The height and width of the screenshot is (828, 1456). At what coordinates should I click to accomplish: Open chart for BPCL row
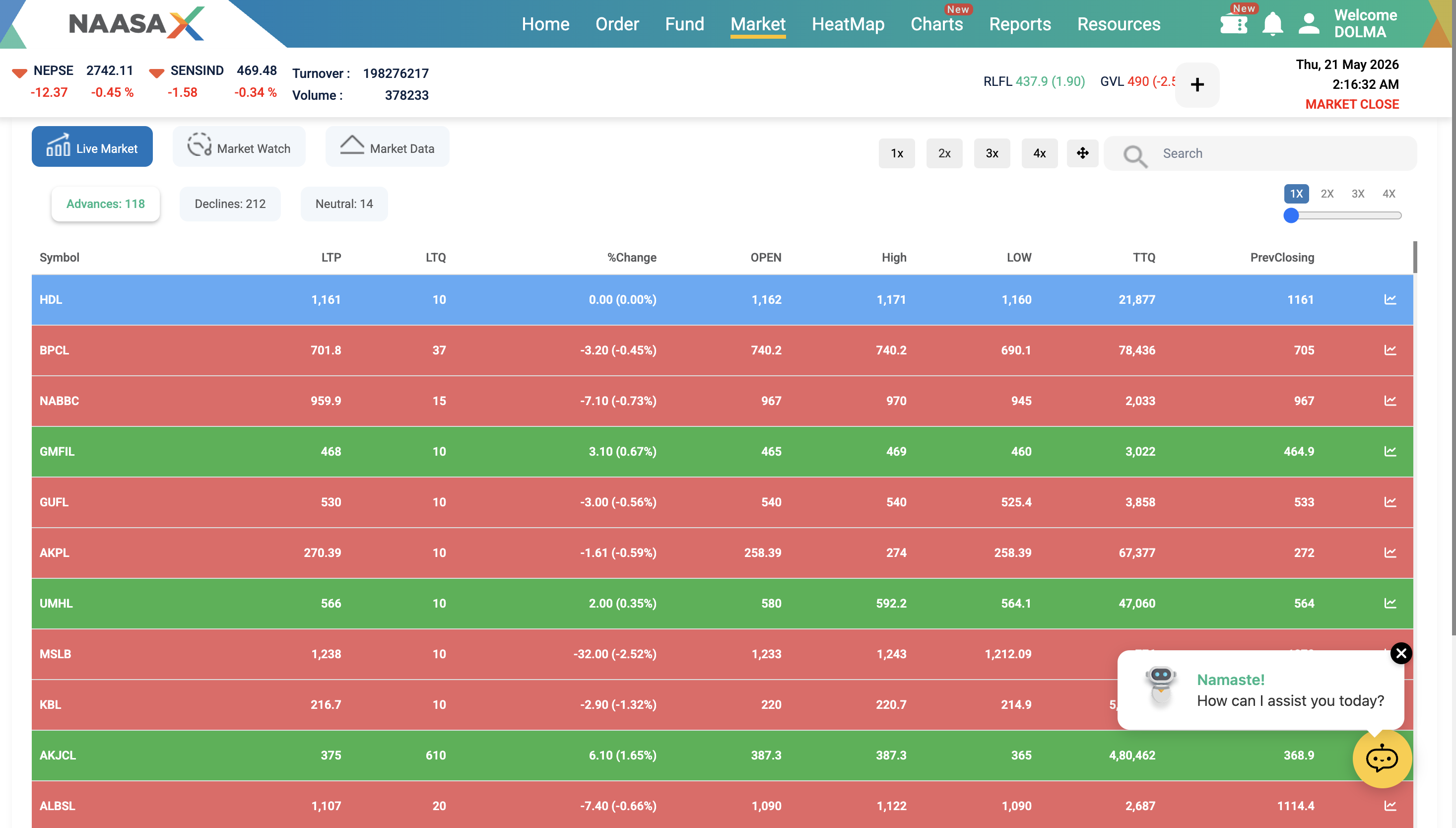coord(1390,350)
